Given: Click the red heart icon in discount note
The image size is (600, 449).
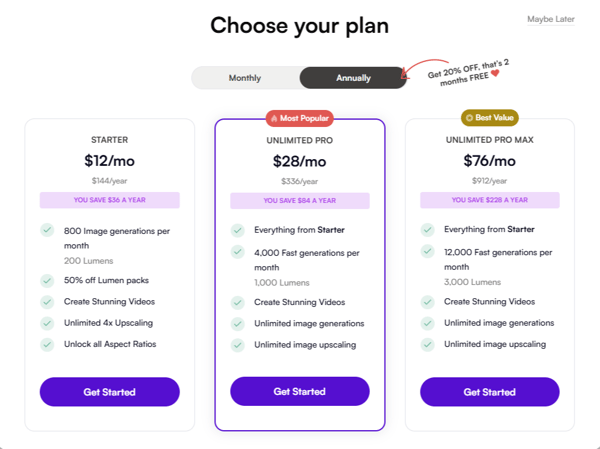Looking at the screenshot, I should 494,73.
